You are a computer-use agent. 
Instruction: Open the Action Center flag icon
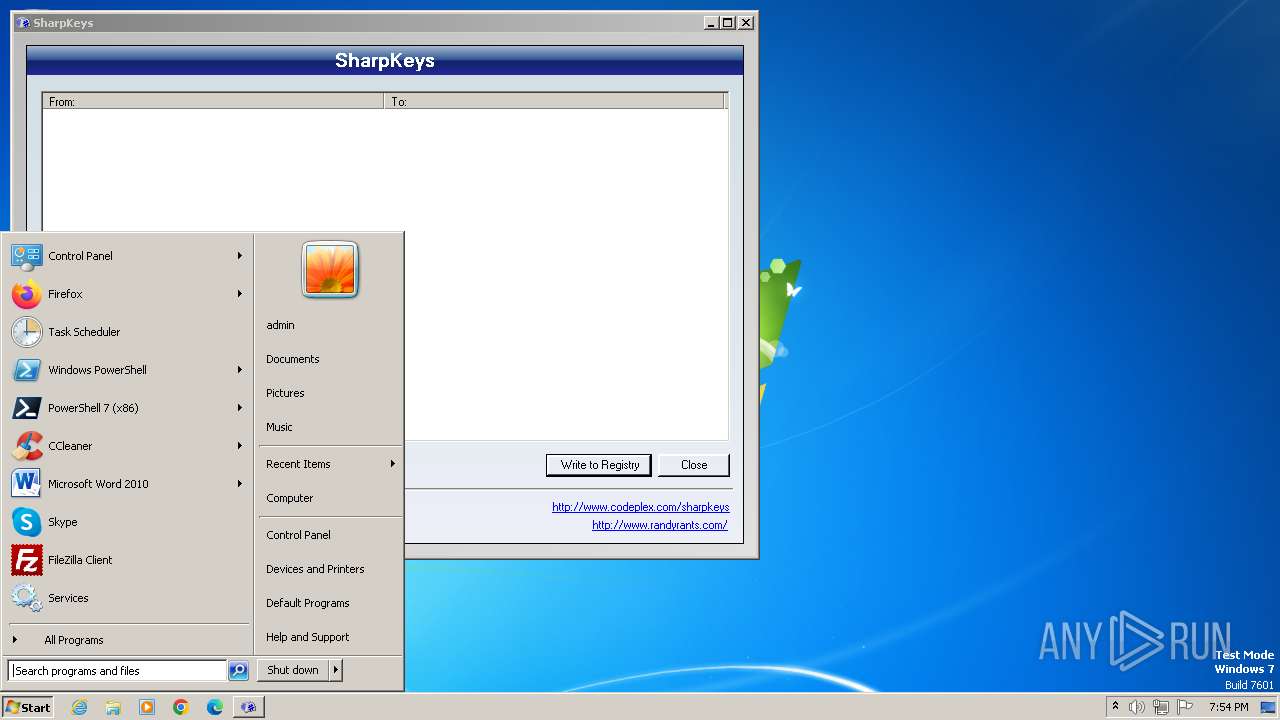[x=1185, y=707]
